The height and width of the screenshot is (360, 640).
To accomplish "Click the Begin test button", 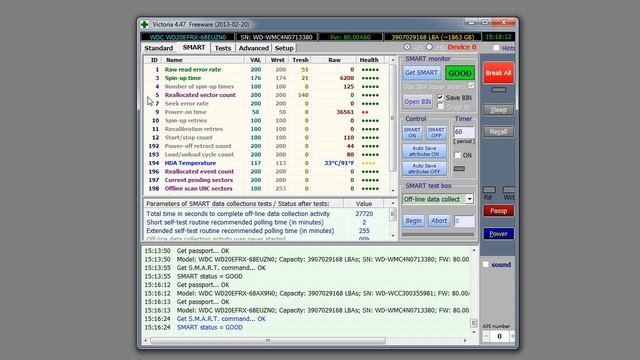I will click(x=413, y=221).
